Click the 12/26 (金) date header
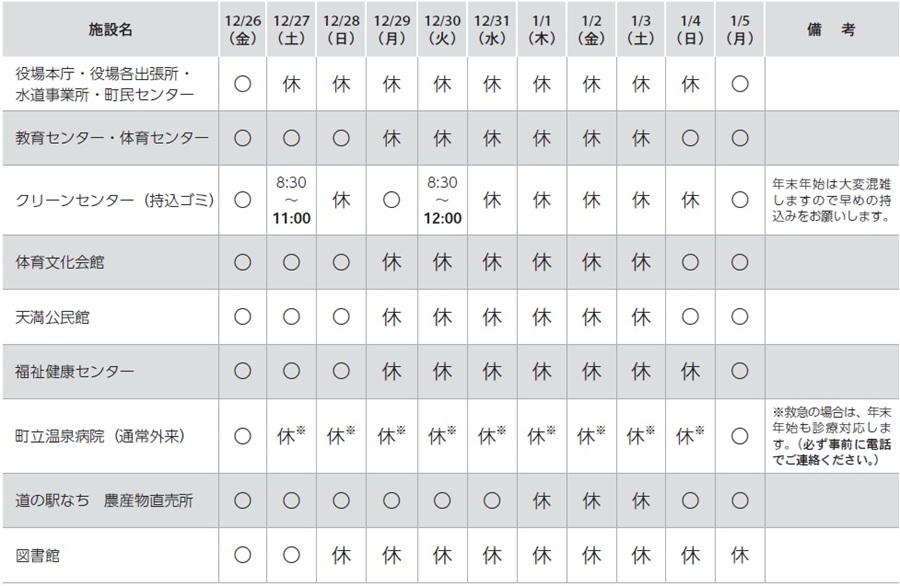Image resolution: width=900 pixels, height=586 pixels. pyautogui.click(x=242, y=30)
